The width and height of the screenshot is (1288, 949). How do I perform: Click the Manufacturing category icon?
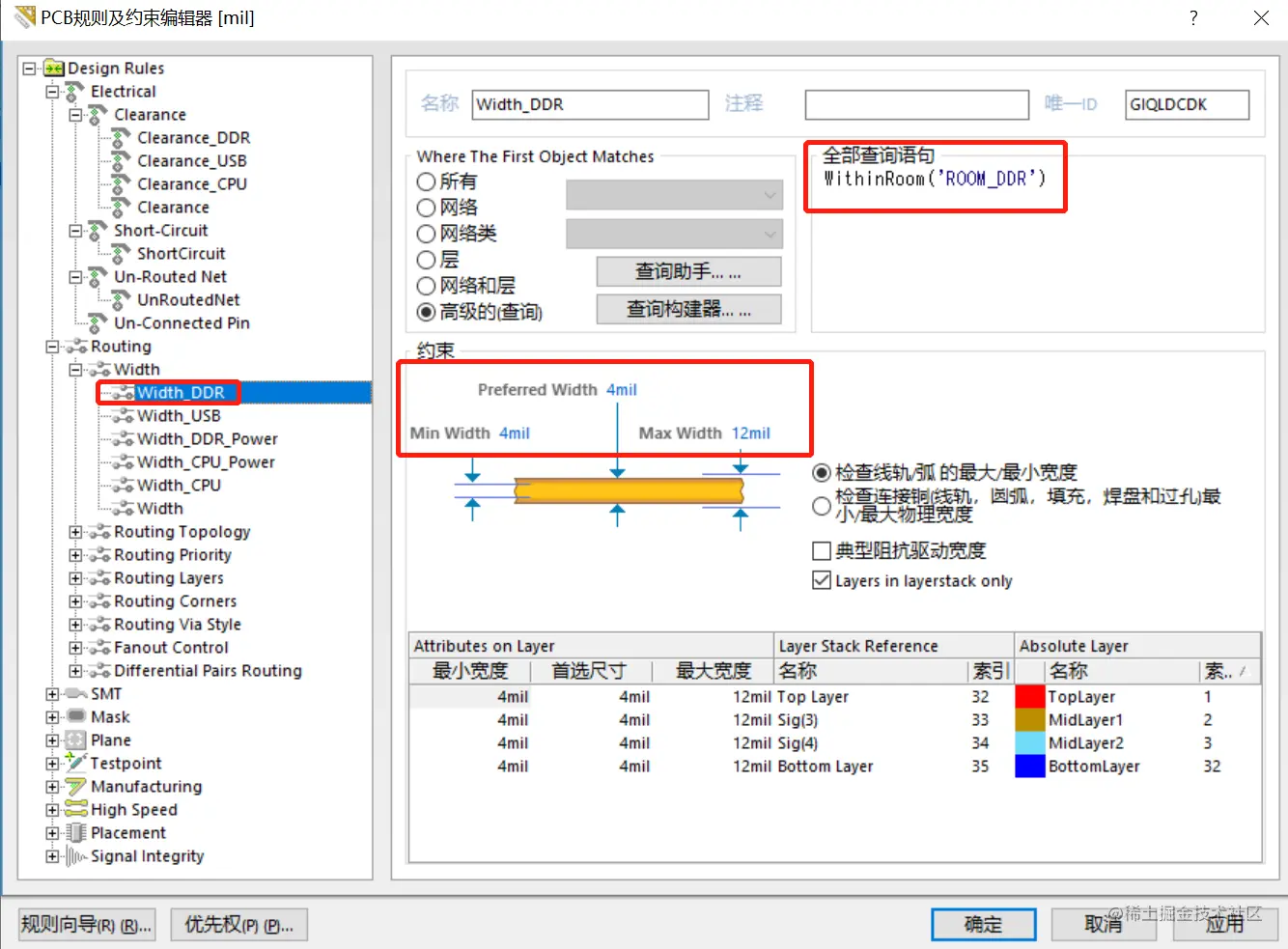coord(76,787)
